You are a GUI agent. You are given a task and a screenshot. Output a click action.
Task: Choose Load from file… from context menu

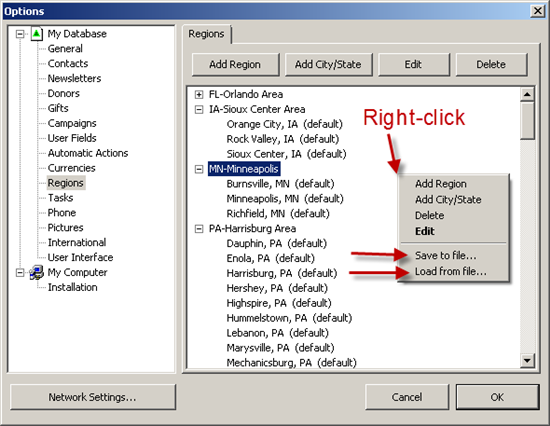(451, 271)
